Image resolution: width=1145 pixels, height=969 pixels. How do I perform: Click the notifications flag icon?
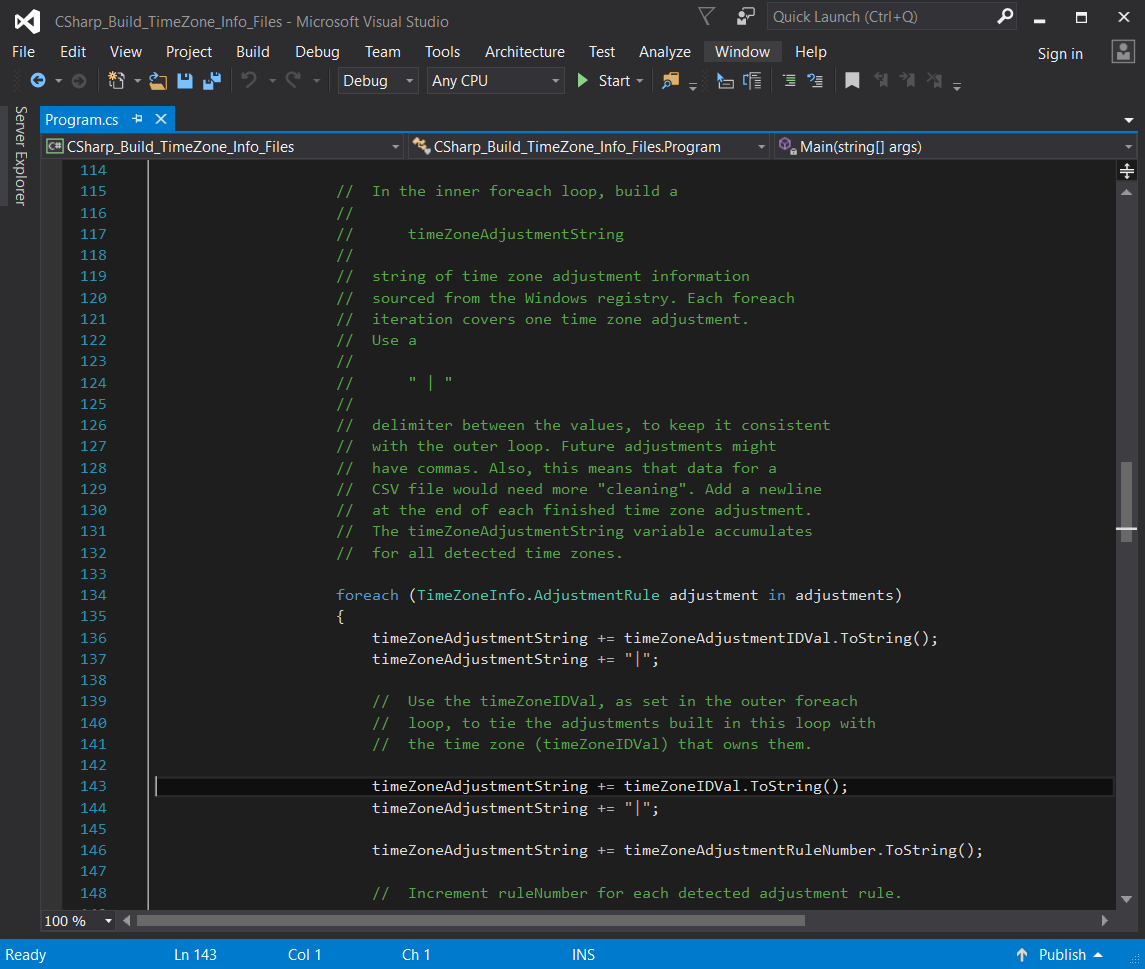706,17
